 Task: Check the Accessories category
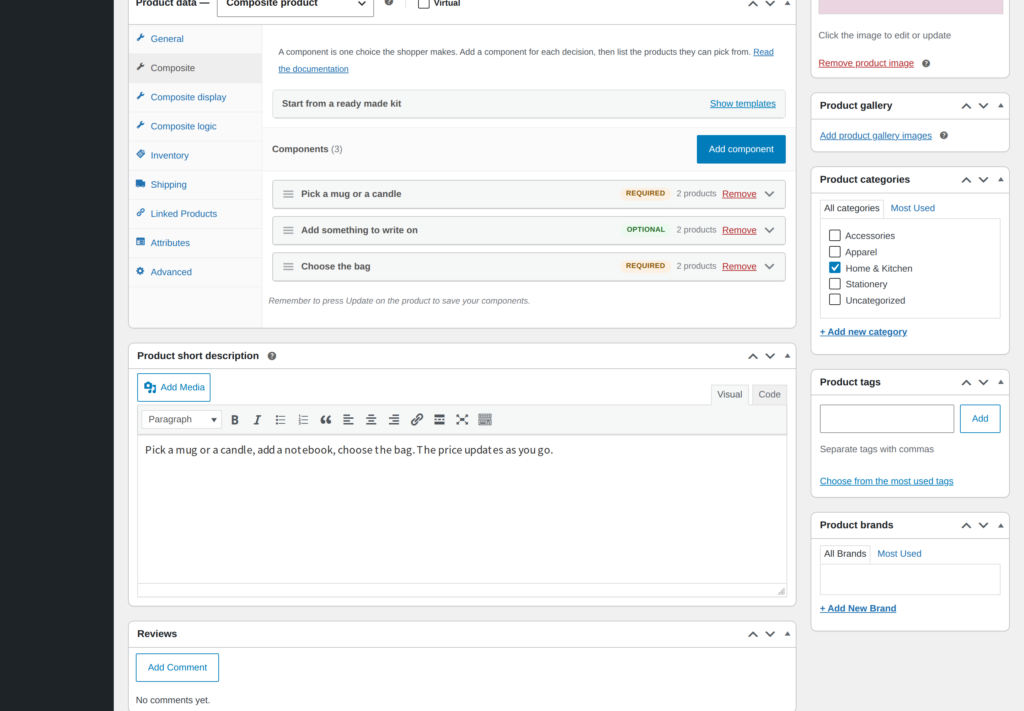pos(835,235)
